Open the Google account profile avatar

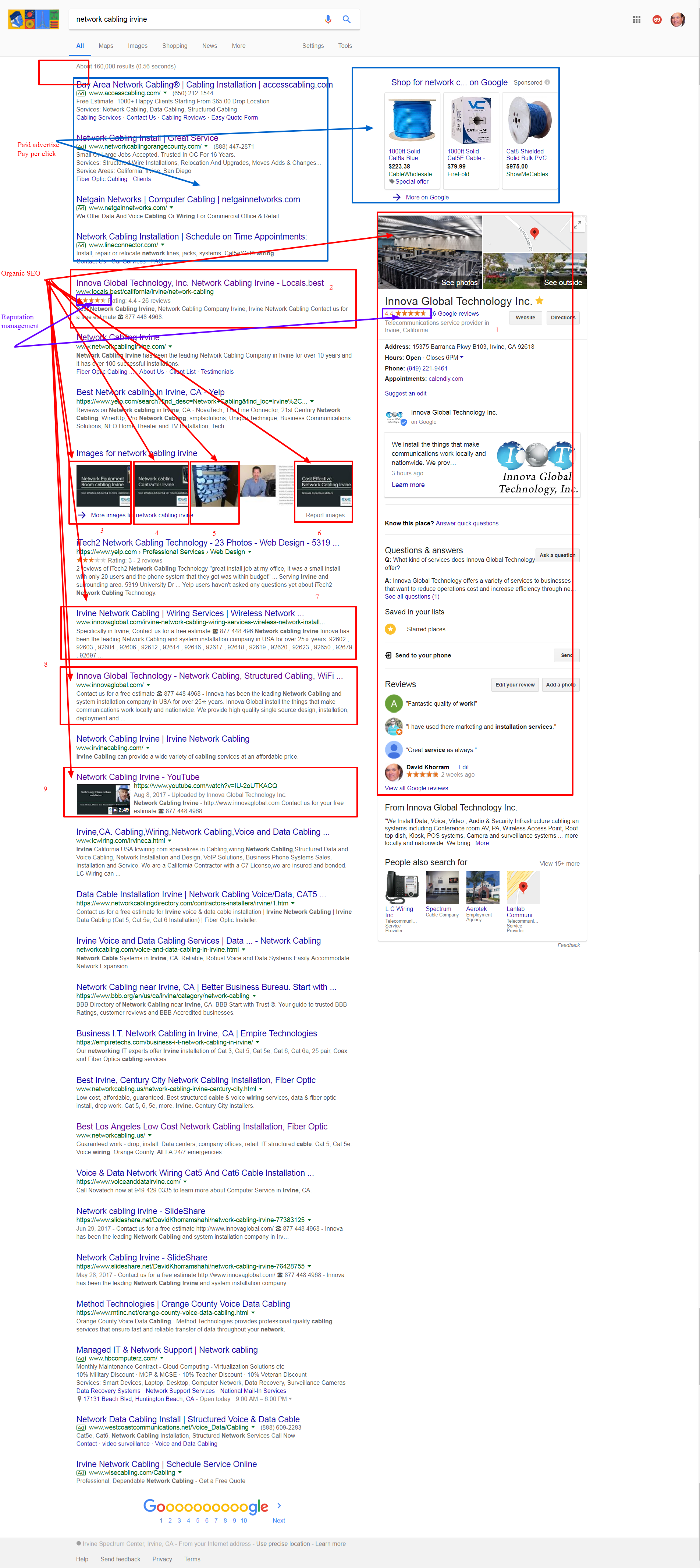click(678, 19)
